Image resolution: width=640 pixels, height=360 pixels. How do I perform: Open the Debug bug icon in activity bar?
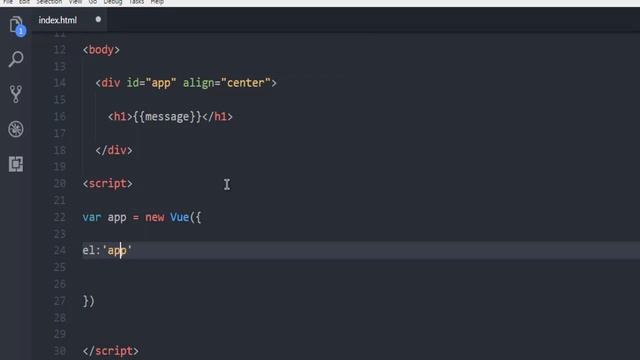(16, 129)
